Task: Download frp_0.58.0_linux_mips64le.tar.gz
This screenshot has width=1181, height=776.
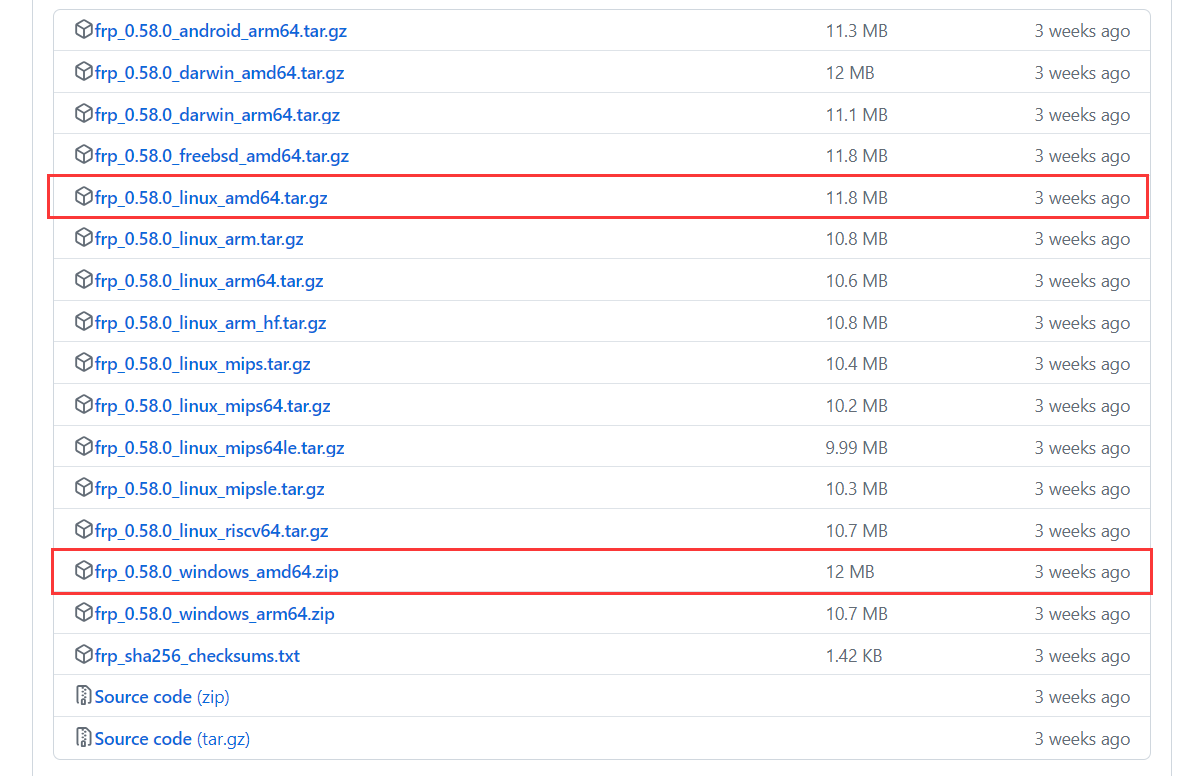Action: (219, 448)
